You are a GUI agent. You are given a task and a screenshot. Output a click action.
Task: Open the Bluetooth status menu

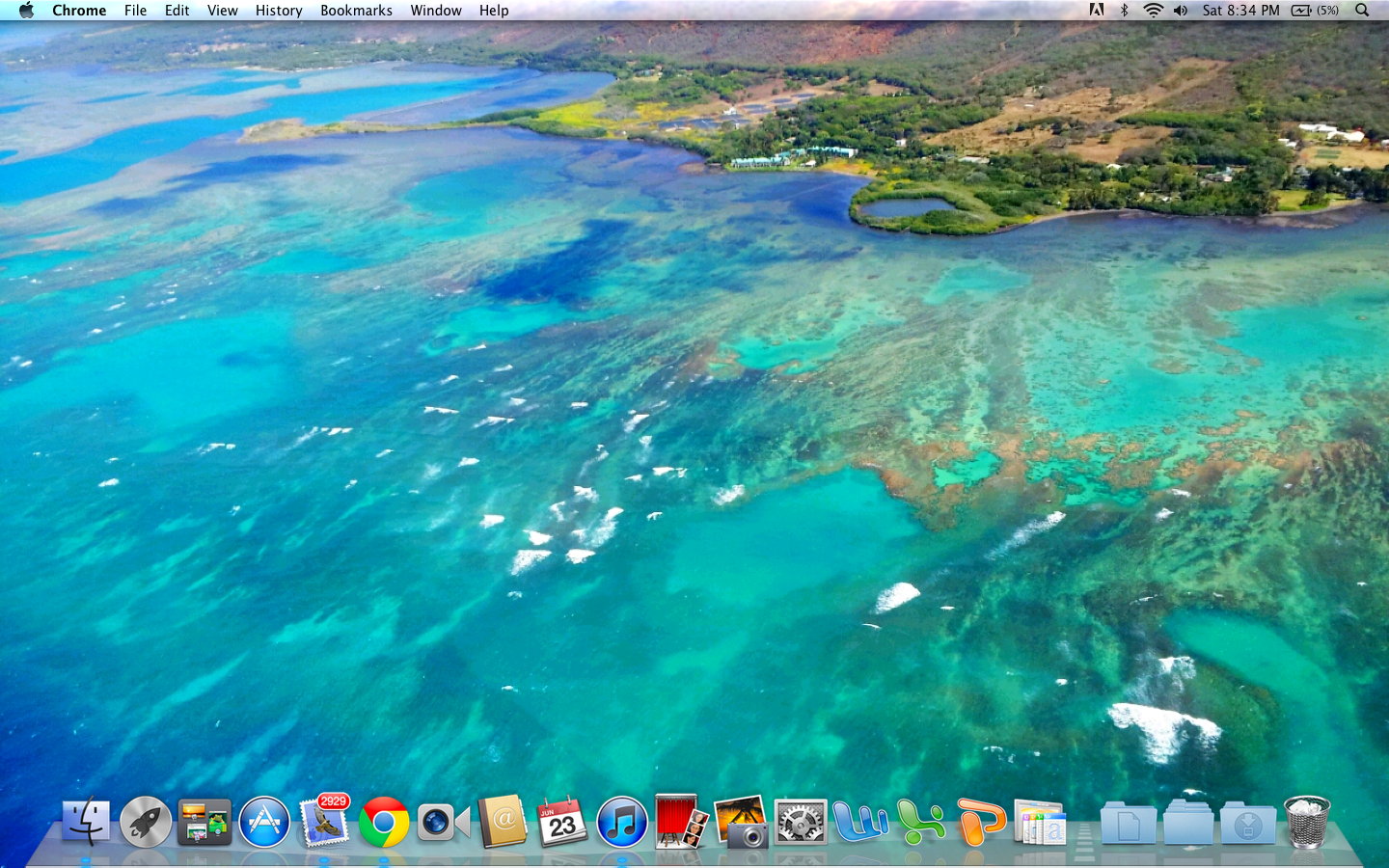click(1124, 11)
